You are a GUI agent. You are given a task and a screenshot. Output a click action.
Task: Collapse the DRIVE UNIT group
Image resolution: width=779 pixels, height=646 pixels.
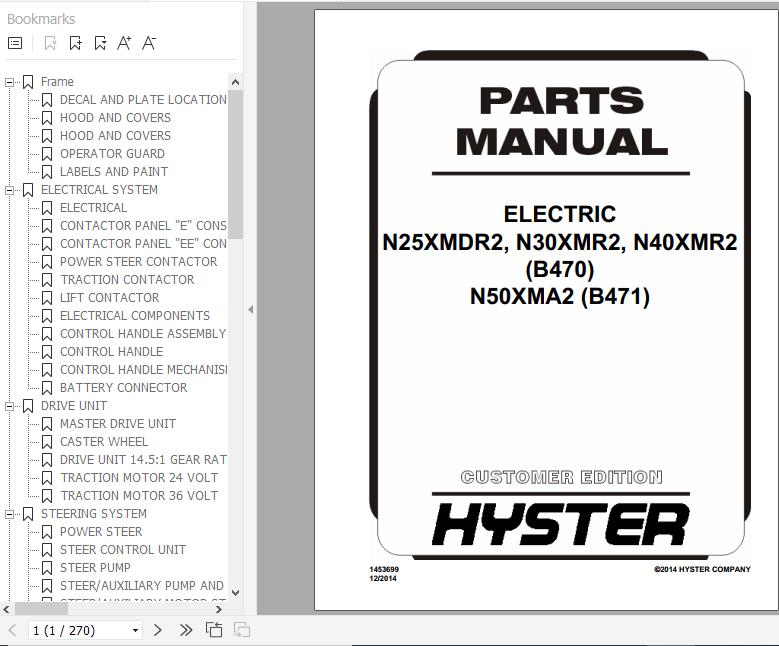tap(9, 406)
